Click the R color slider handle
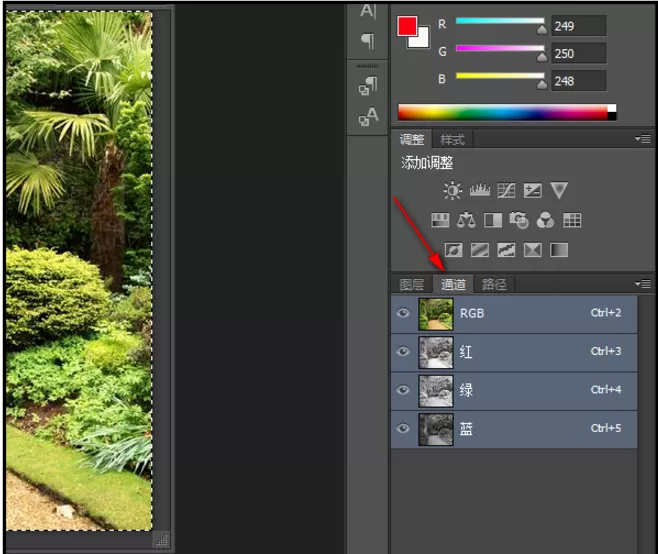The width and height of the screenshot is (658, 554). 542,29
